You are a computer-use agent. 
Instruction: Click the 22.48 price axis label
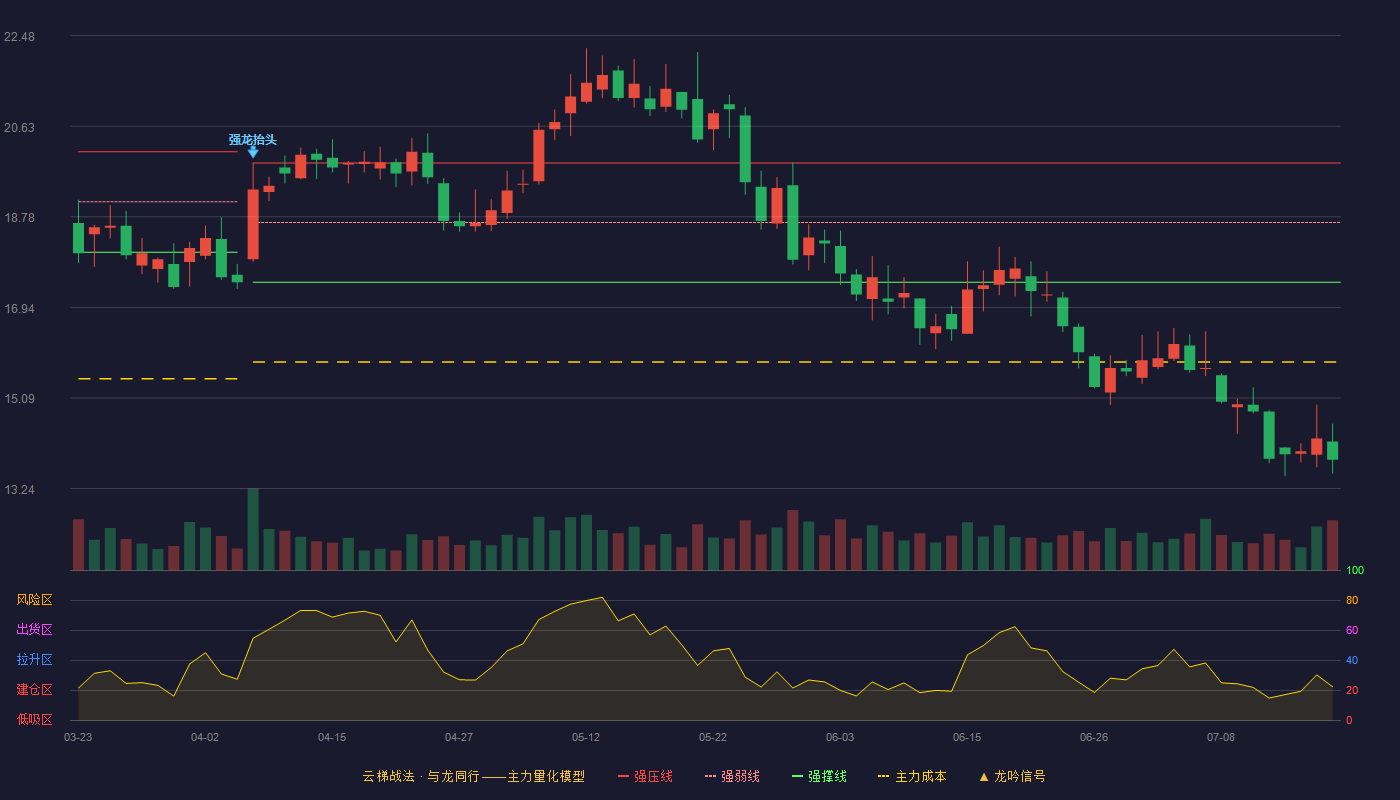click(19, 37)
